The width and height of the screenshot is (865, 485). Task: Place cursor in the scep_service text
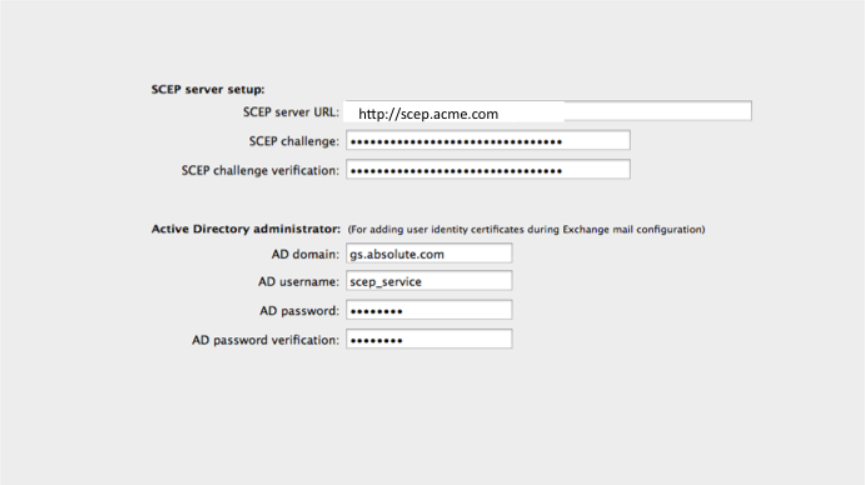click(386, 282)
